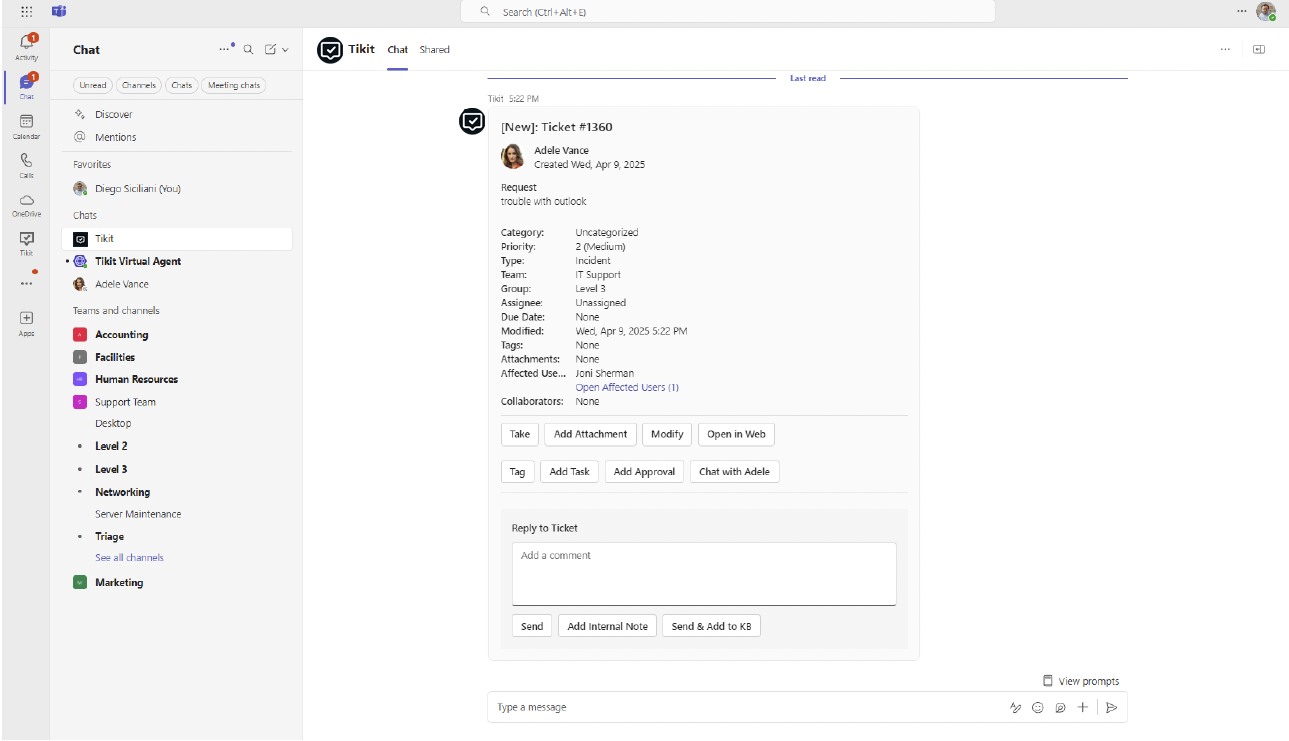Expand the chevron beside the new chat icon
1289x741 pixels.
pos(283,48)
